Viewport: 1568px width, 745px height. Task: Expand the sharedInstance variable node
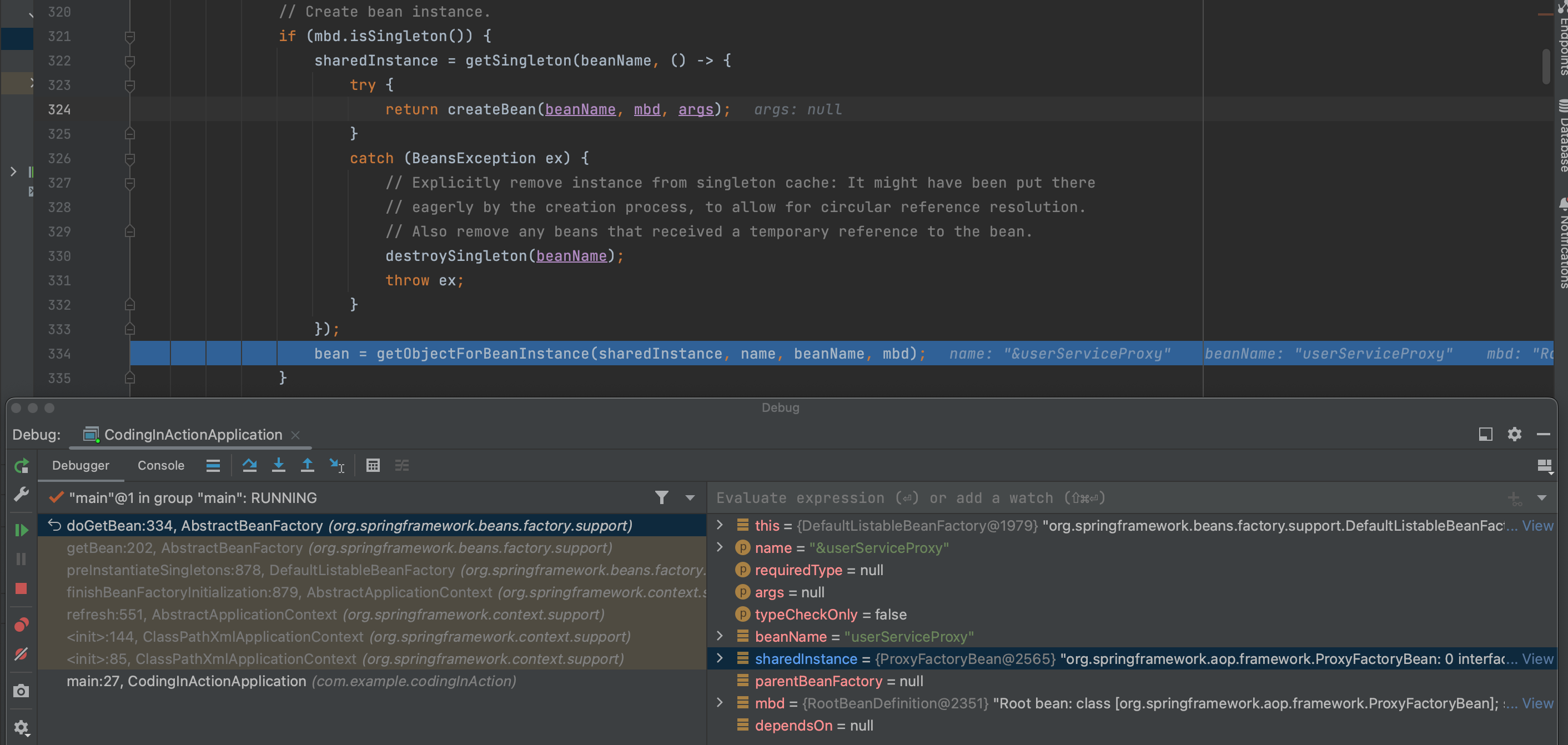point(720,658)
